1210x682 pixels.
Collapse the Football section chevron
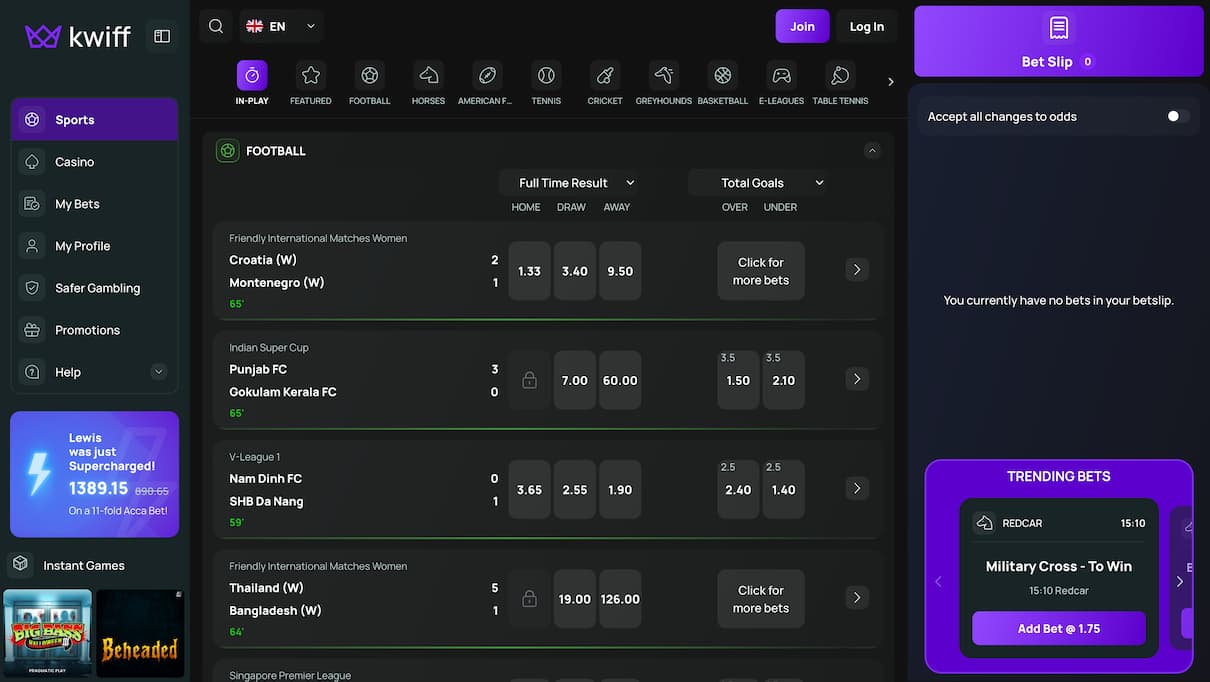(x=871, y=149)
